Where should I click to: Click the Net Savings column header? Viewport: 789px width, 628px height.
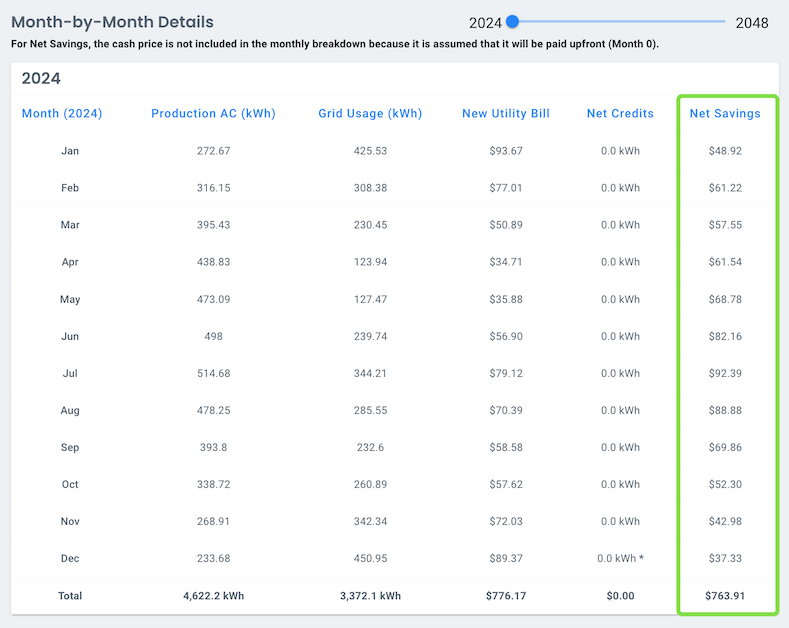[725, 113]
